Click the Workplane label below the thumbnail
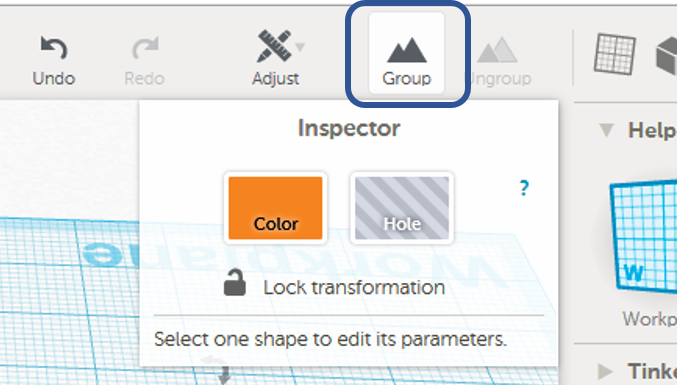This screenshot has height=385, width=677. click(x=649, y=319)
